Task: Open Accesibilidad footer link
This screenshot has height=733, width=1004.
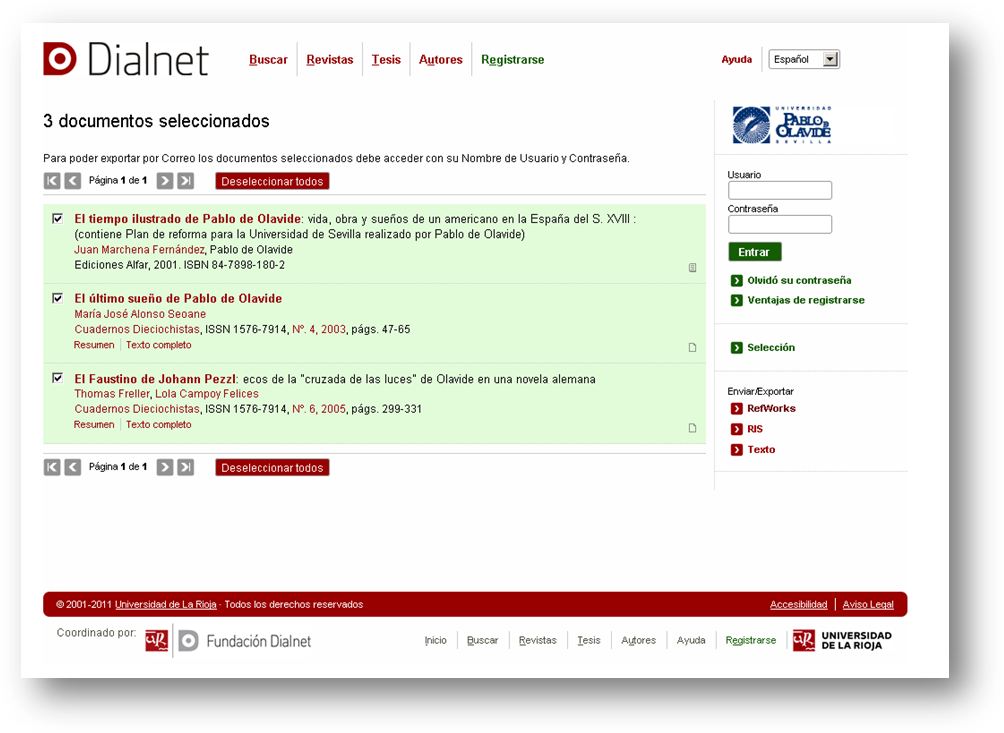Action: click(x=798, y=604)
